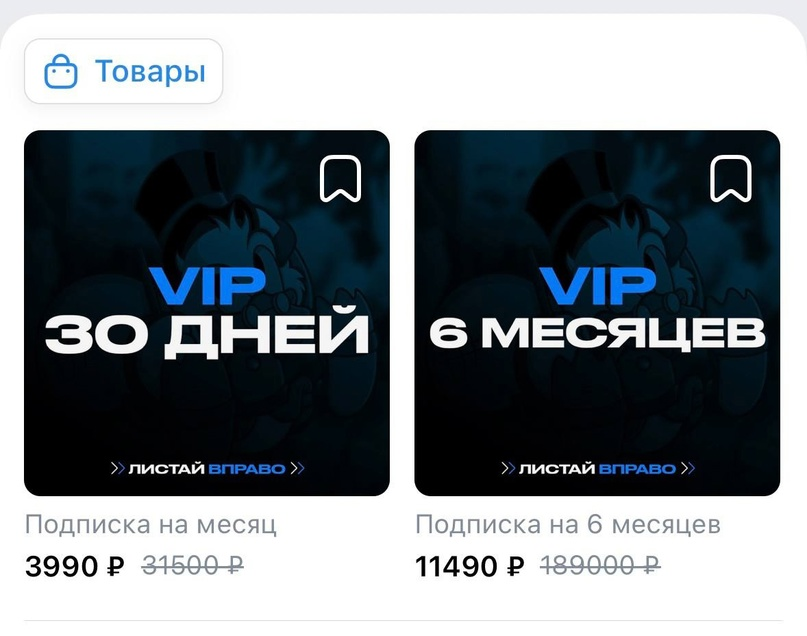
Task: Bookmark the VIP 6 МЕСЯЦЕВ product
Action: pos(731,179)
